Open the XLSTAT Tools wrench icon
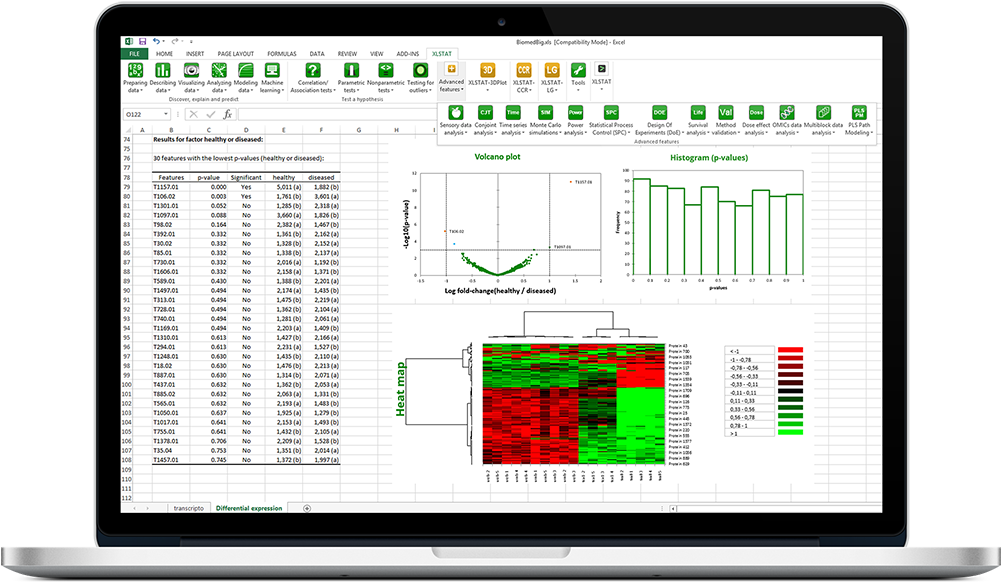This screenshot has height=582, width=1001. (578, 70)
